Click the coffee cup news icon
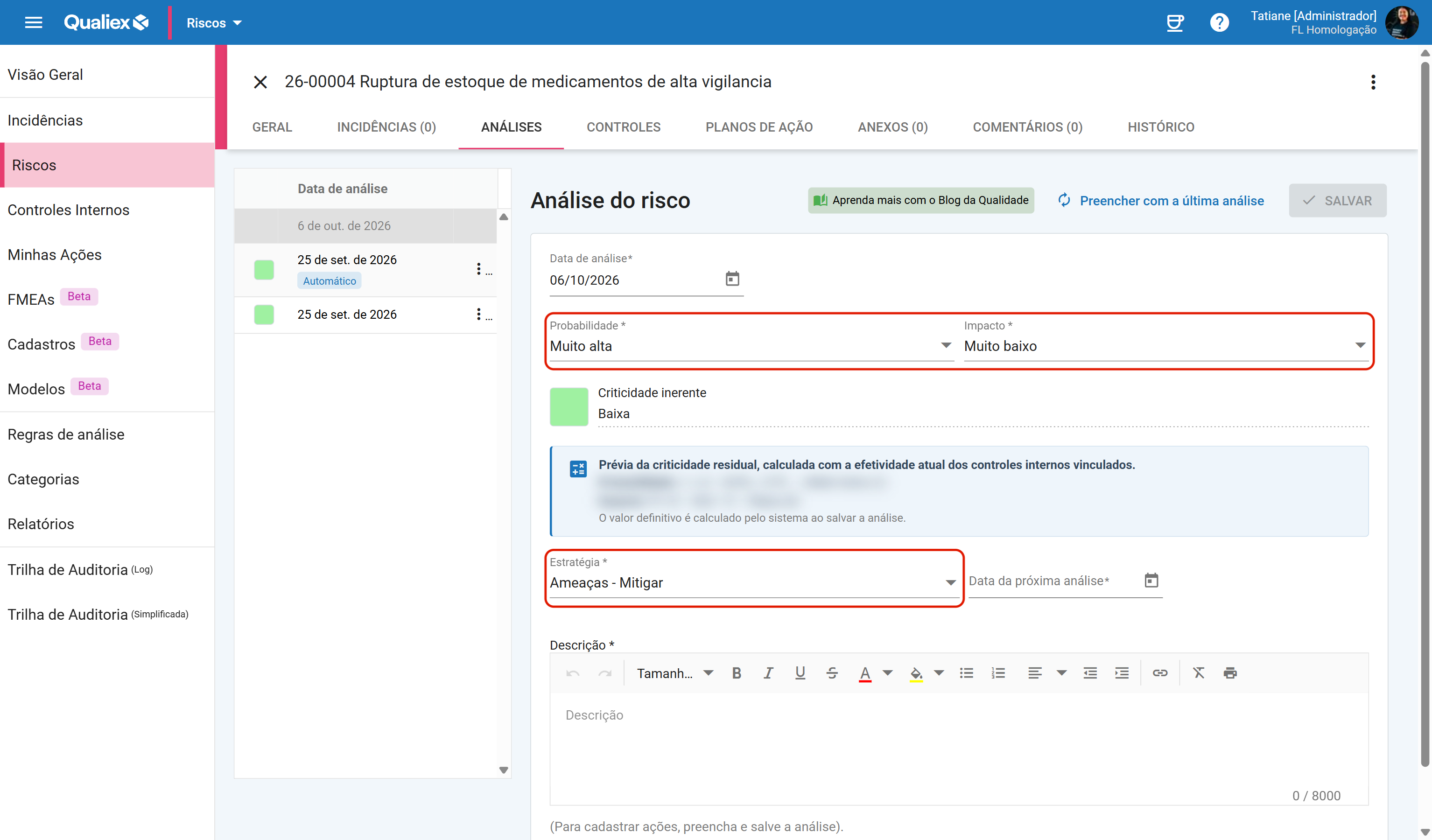Viewport: 1432px width, 840px height. [x=1174, y=23]
